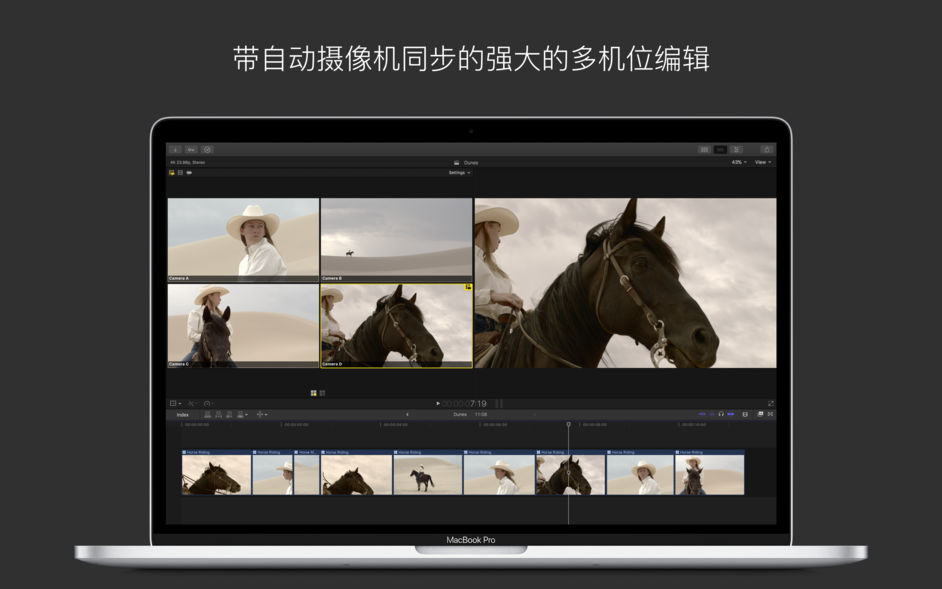Open the tools selection icon in timeline toolbar

point(260,413)
